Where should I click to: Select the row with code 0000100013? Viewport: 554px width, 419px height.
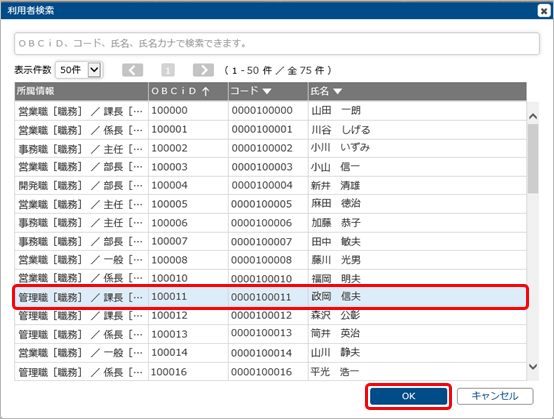coord(270,334)
